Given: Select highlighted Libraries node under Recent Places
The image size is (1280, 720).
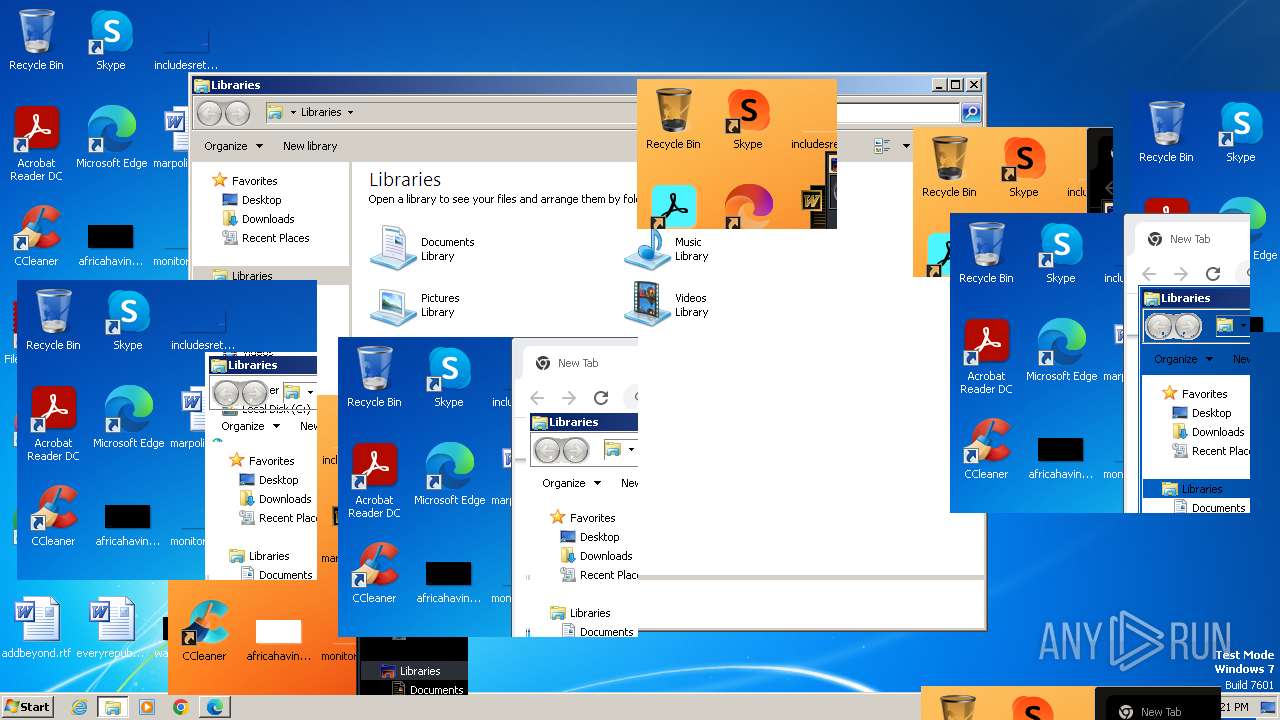Looking at the screenshot, I should pyautogui.click(x=252, y=275).
